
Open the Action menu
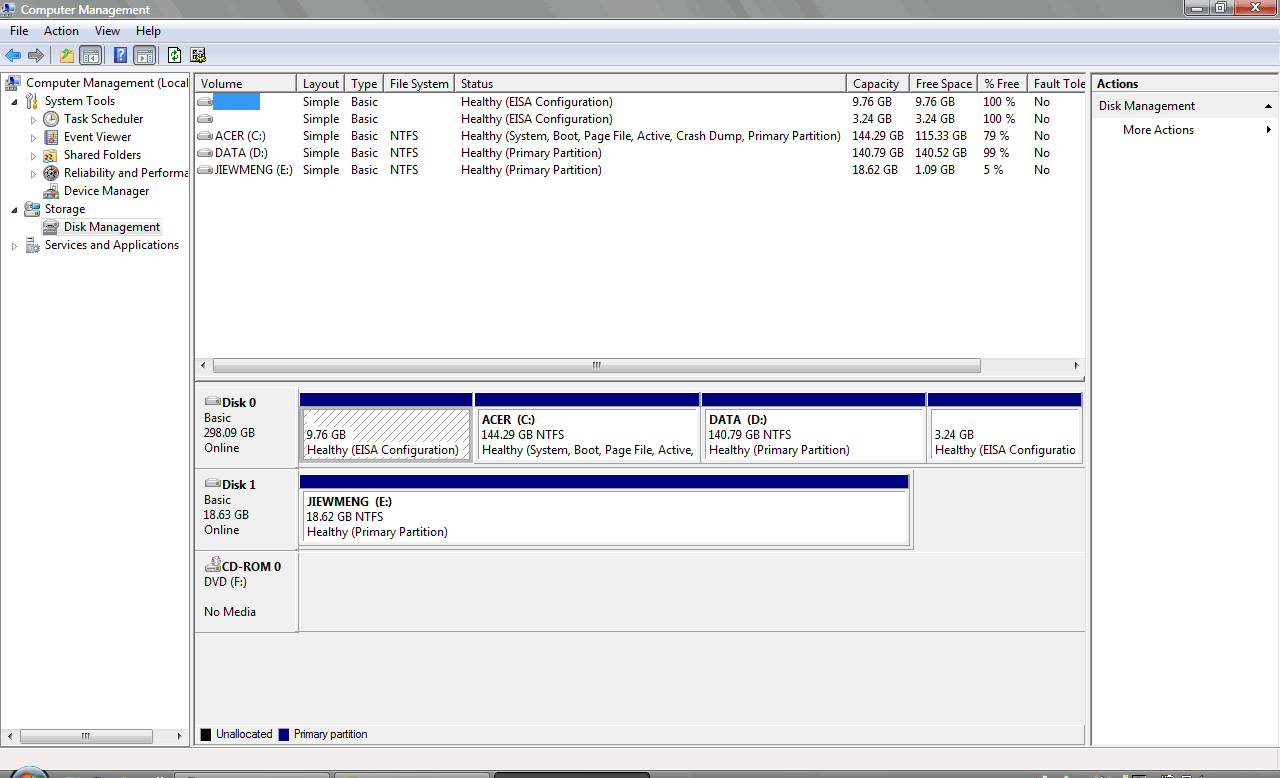(x=61, y=31)
